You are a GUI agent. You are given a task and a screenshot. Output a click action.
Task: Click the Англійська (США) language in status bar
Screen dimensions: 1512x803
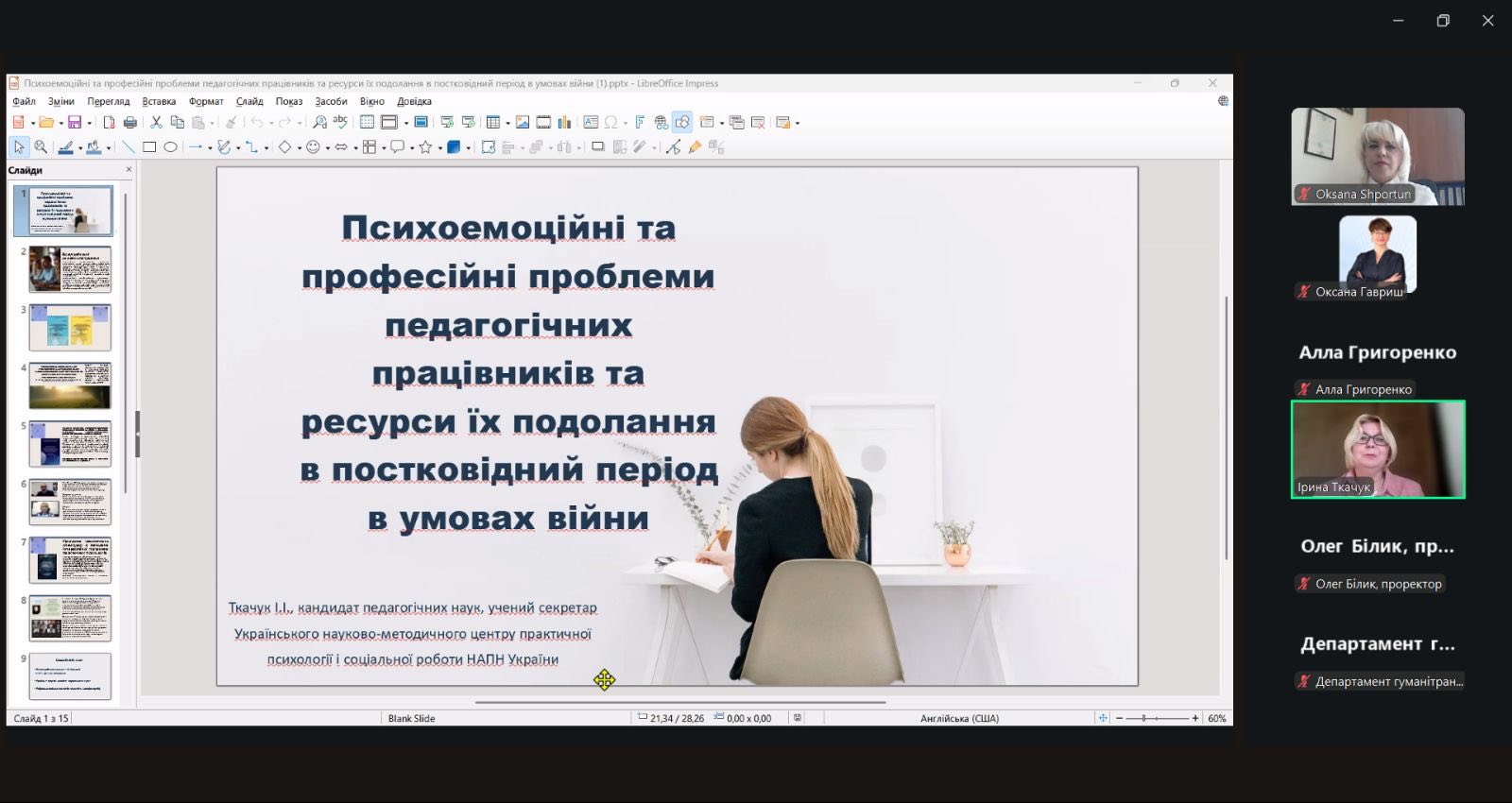[x=959, y=719]
